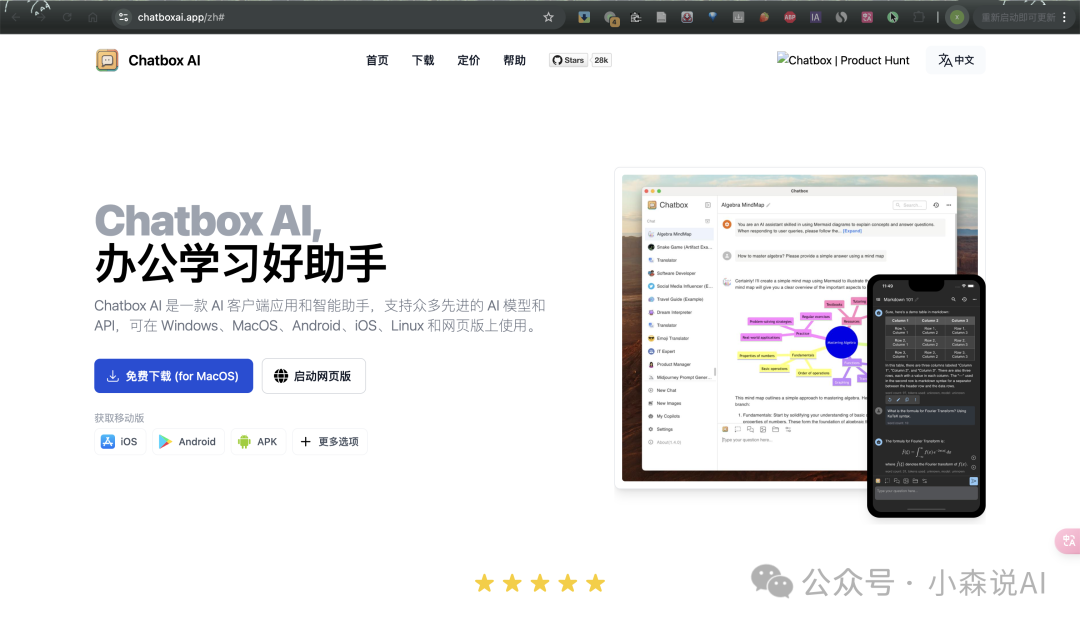Open the browser three-dot menu
Viewport: 1080px width, 626px height.
(1064, 17)
